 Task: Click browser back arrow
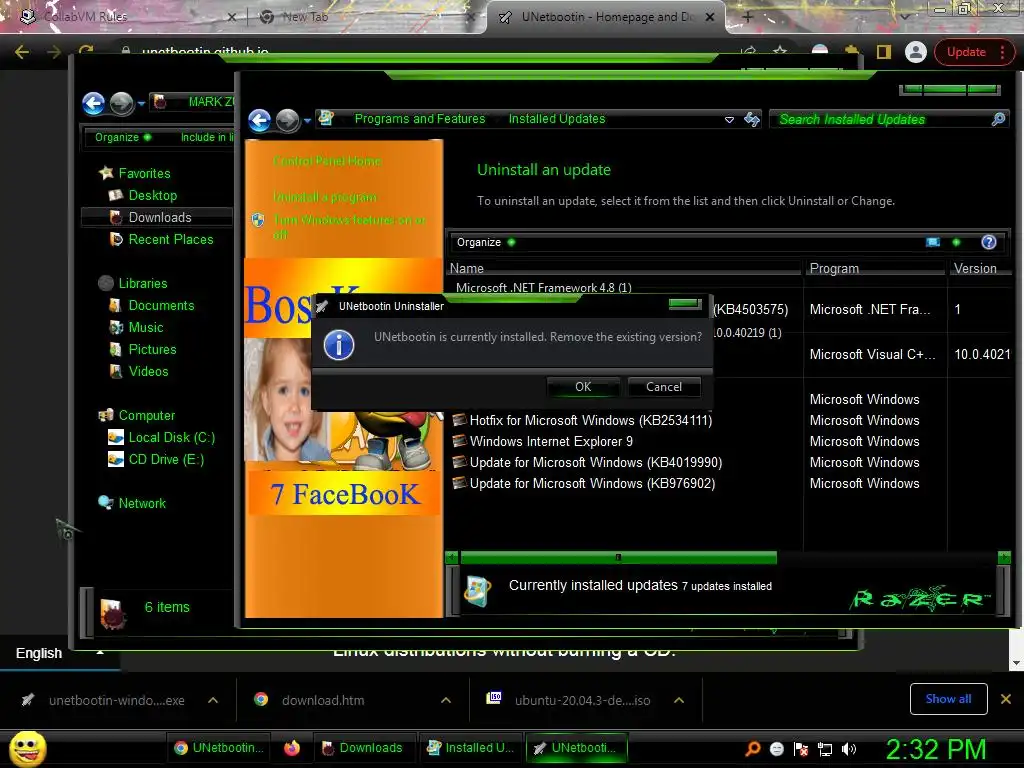pyautogui.click(x=22, y=52)
